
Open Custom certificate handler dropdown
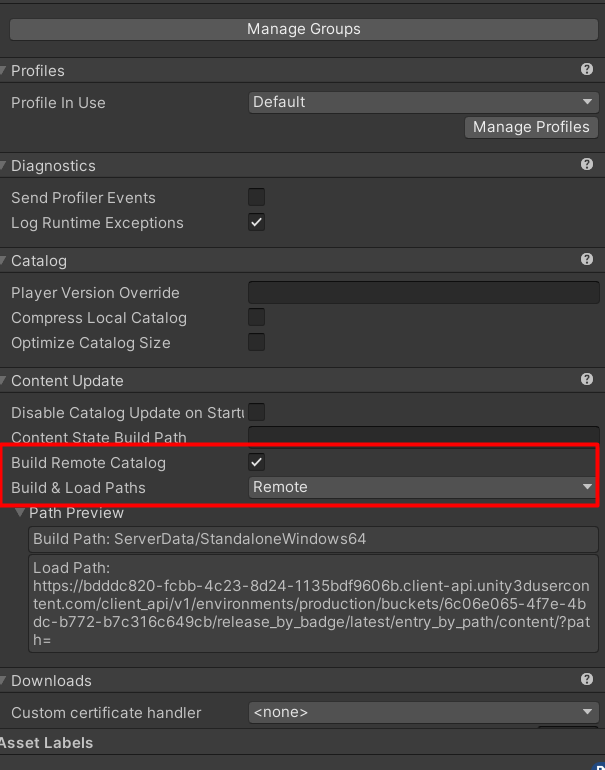423,712
